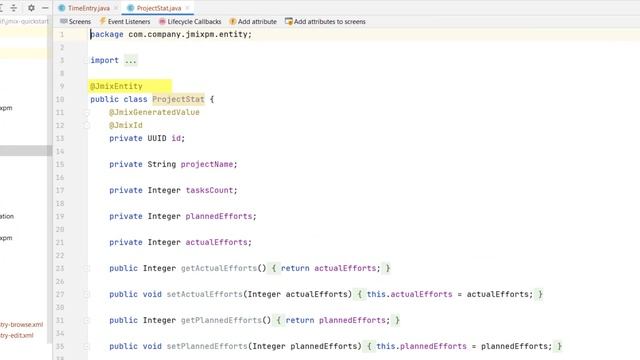Viewport: 640px width, 360px height.
Task: Click the @JmixEntity annotation
Action: click(116, 86)
